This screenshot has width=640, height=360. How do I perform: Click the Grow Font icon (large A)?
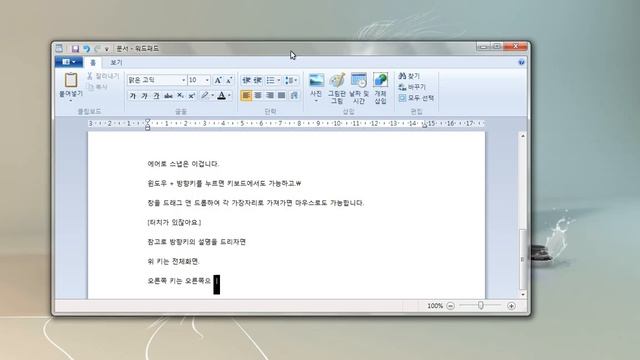click(218, 80)
